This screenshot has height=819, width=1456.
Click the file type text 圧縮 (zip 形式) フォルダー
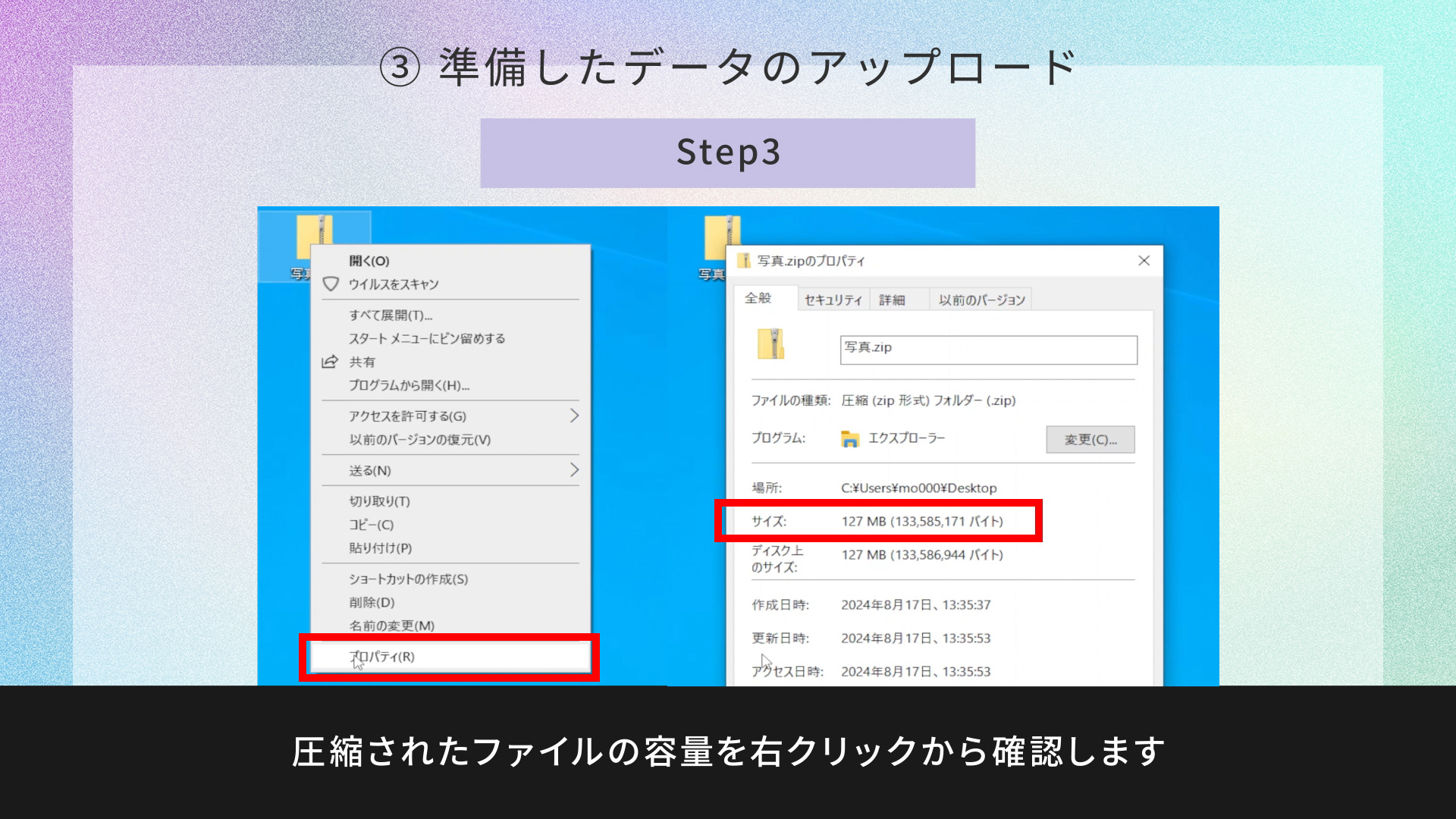(928, 400)
